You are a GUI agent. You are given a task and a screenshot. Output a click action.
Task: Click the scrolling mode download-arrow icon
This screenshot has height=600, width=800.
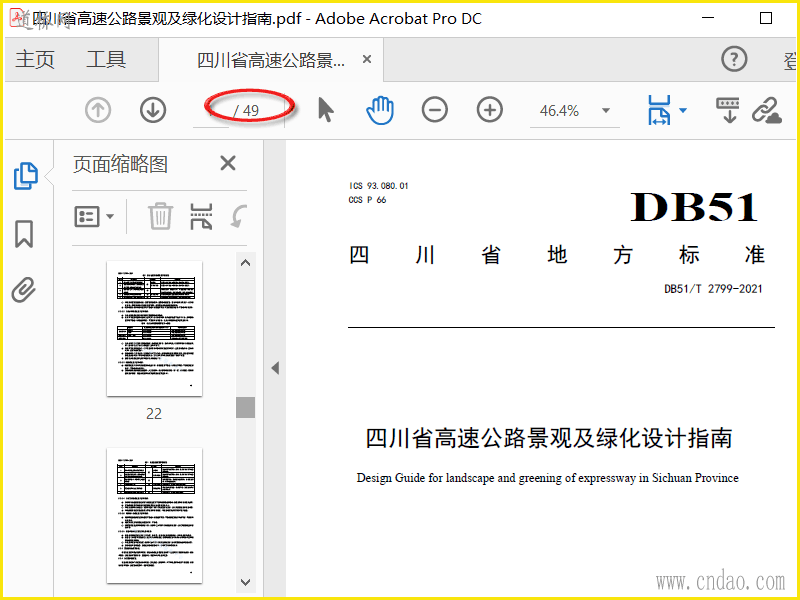coord(728,110)
